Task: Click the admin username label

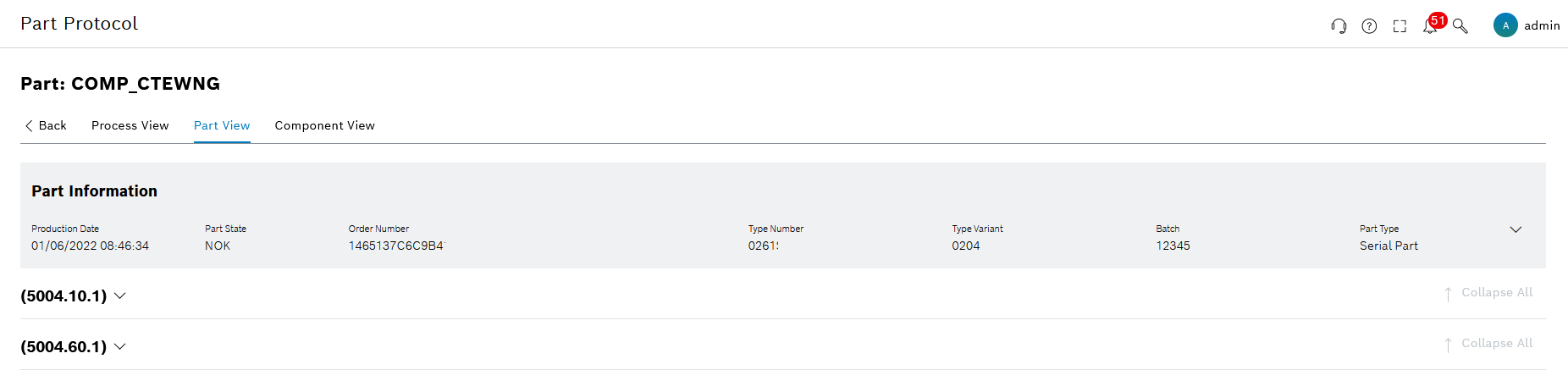Action: pyautogui.click(x=1542, y=25)
